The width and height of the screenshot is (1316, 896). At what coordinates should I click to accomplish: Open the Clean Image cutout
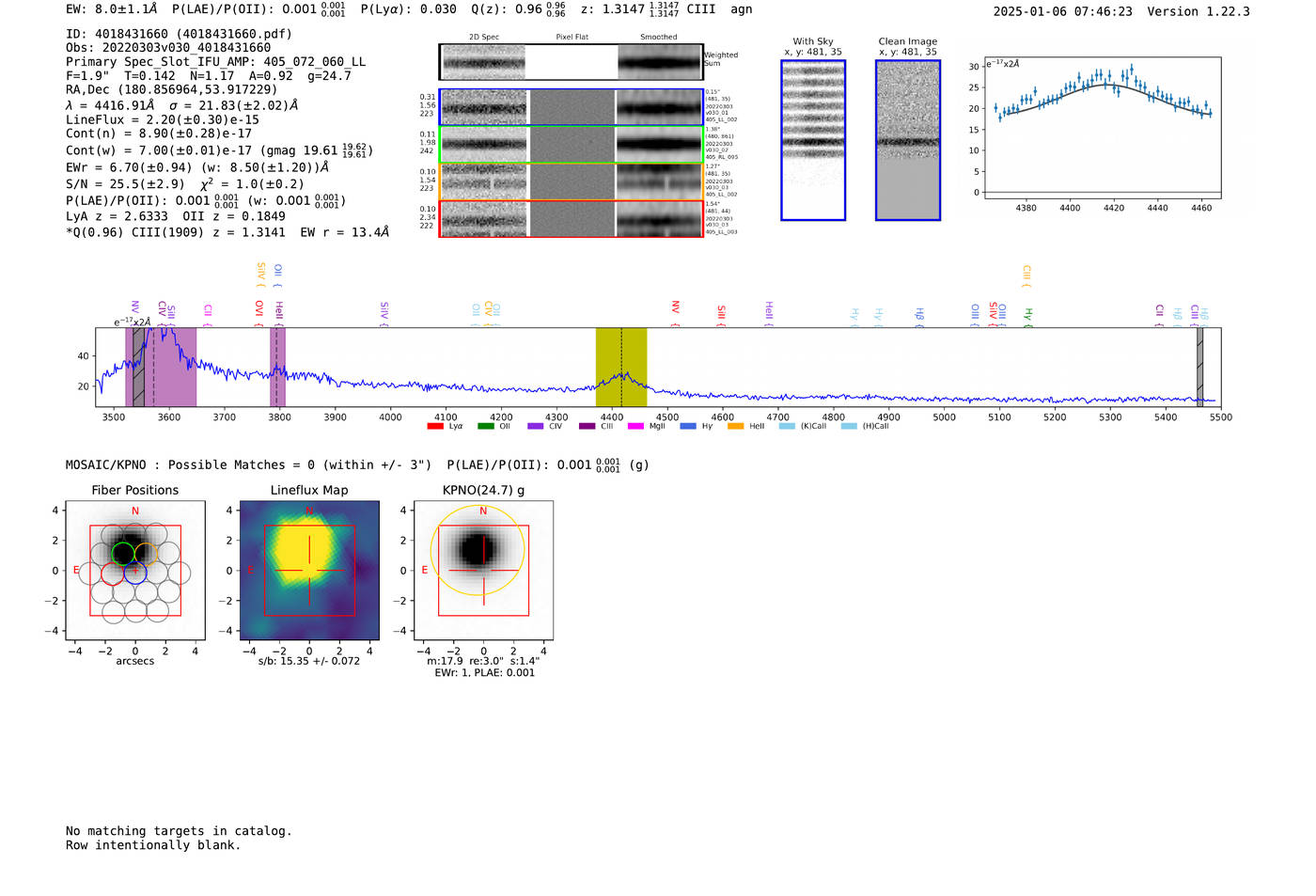click(908, 140)
